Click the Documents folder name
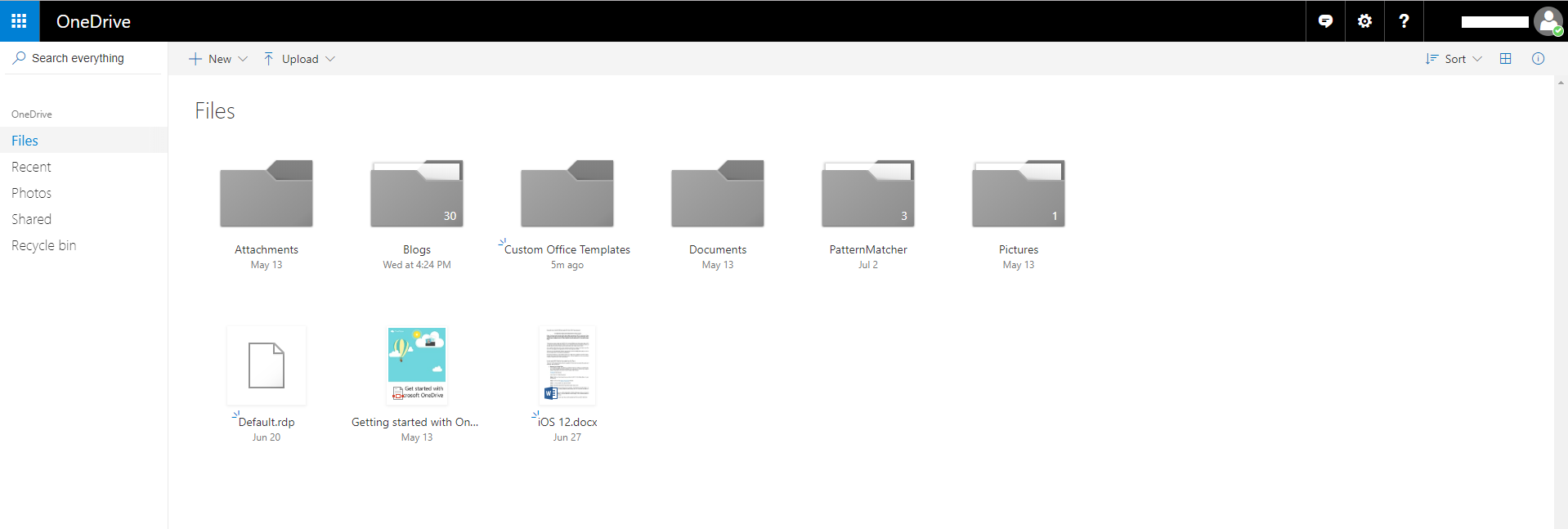1568x529 pixels. (718, 249)
